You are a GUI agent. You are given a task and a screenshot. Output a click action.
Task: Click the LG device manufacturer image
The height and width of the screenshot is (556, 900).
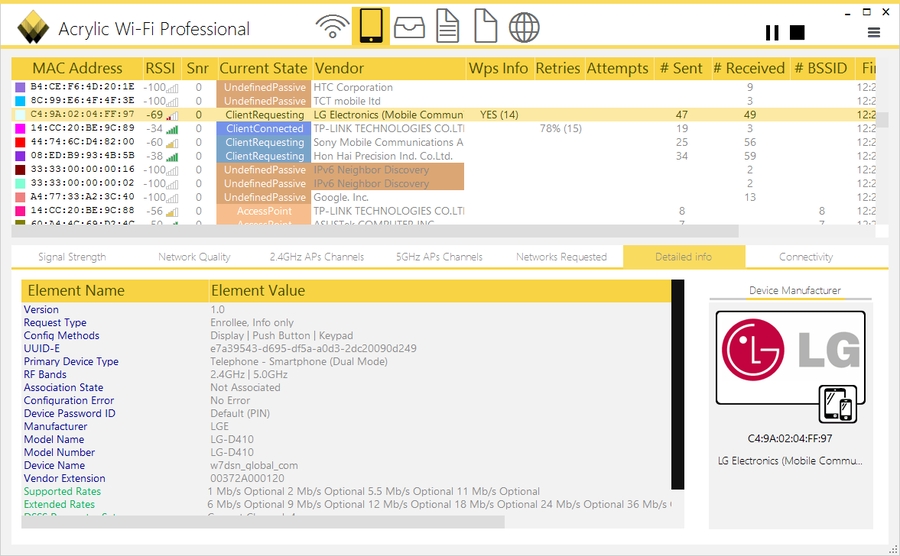tap(790, 357)
